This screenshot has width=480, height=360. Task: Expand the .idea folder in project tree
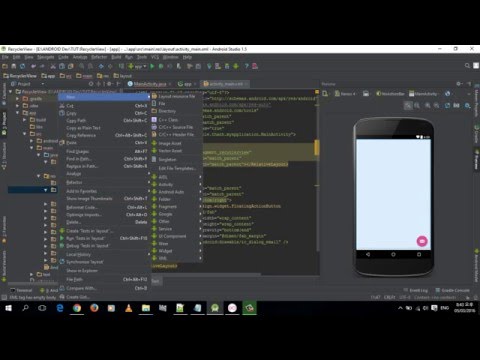click(18, 106)
